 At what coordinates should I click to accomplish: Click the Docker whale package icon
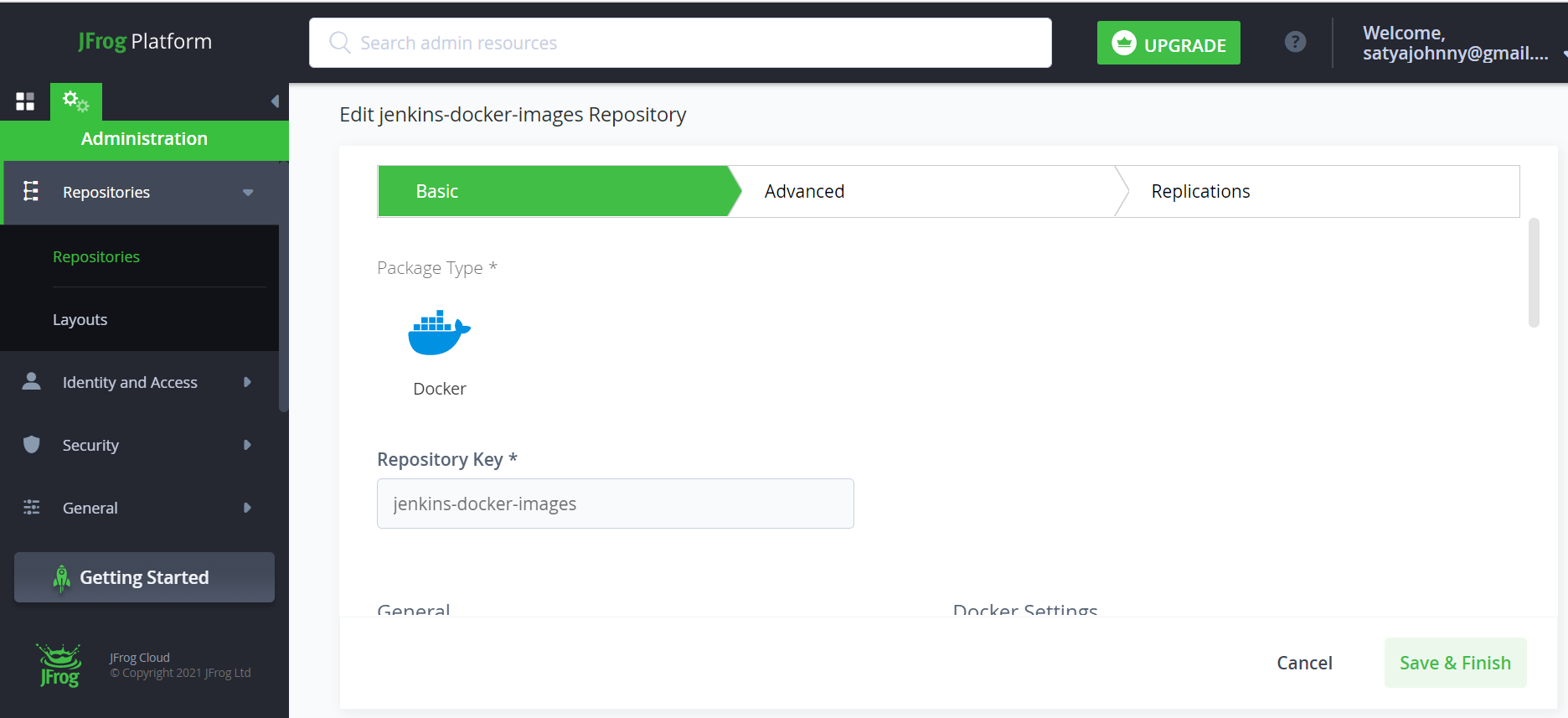coord(439,333)
